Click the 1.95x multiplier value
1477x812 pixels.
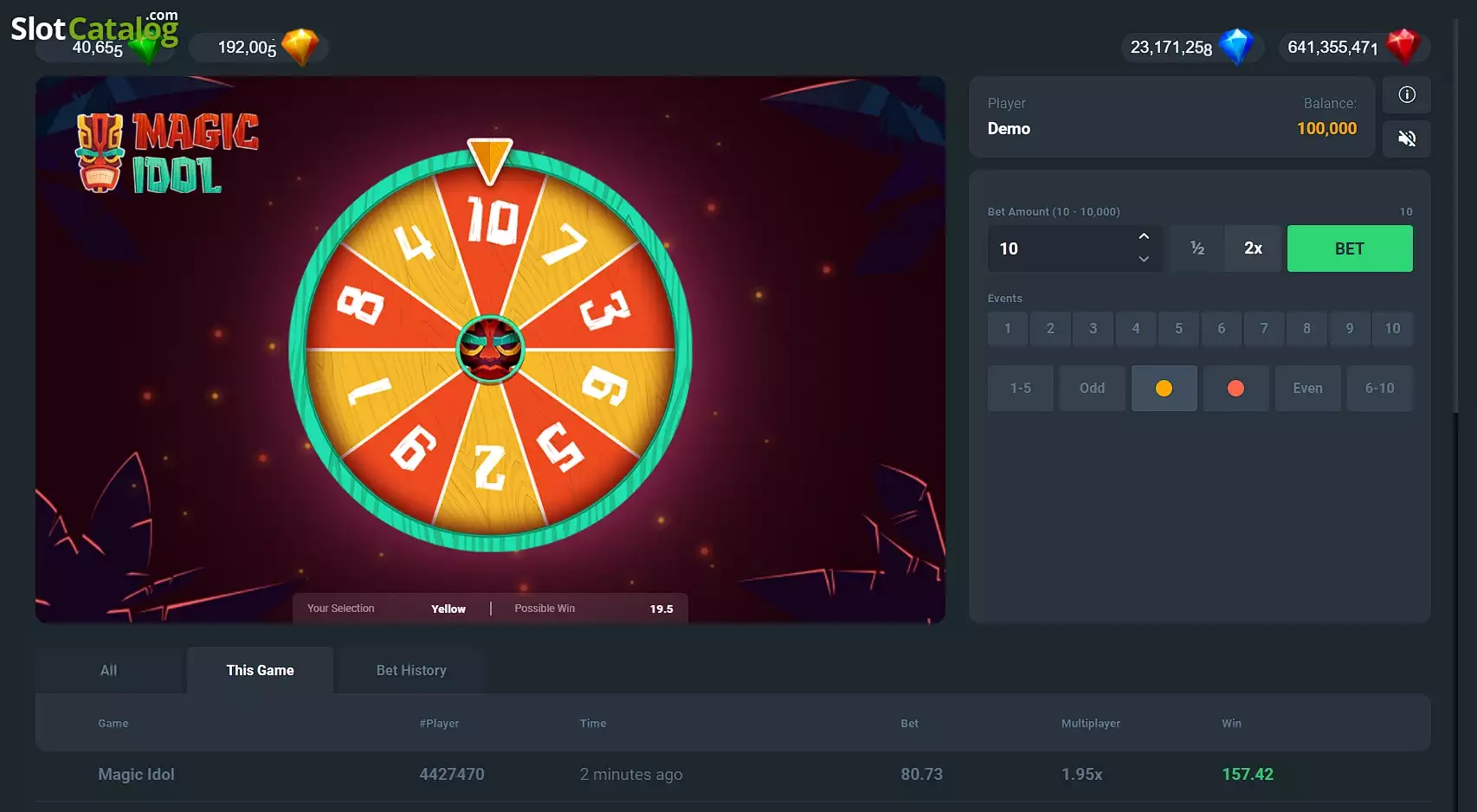1082,775
